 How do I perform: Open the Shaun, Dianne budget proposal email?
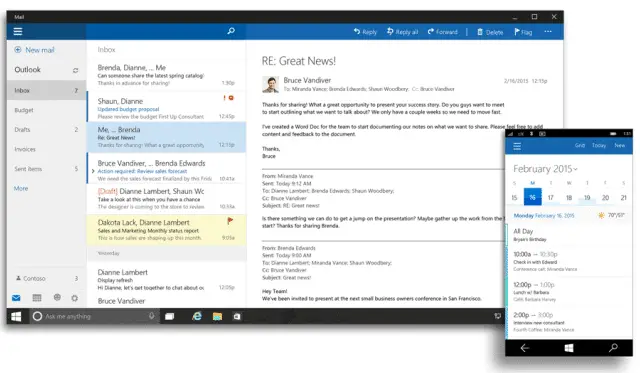tap(166, 107)
